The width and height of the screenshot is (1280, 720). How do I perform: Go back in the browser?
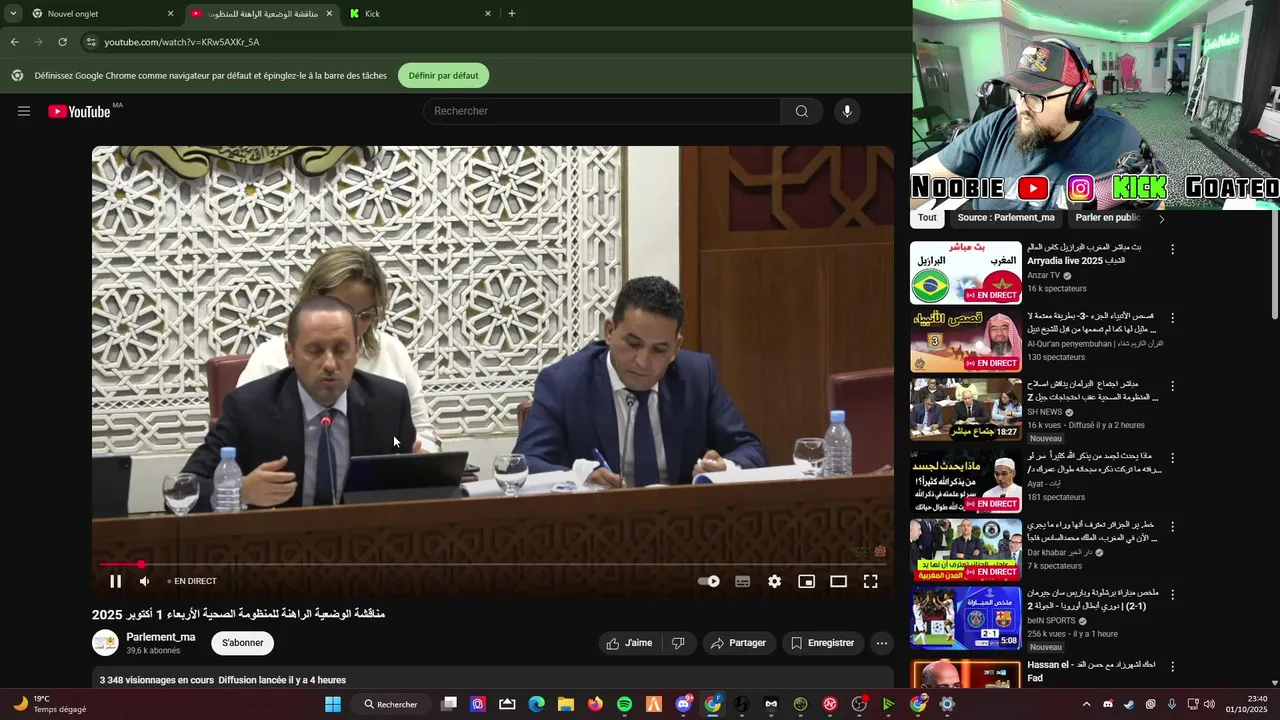(x=15, y=42)
